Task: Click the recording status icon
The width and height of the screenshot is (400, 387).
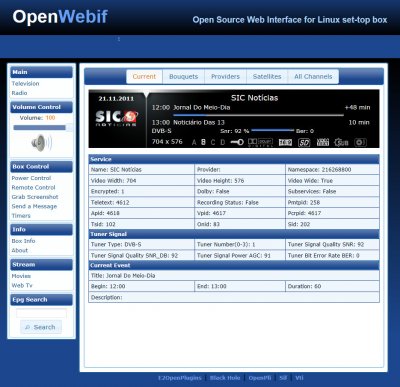Action: 360,142
